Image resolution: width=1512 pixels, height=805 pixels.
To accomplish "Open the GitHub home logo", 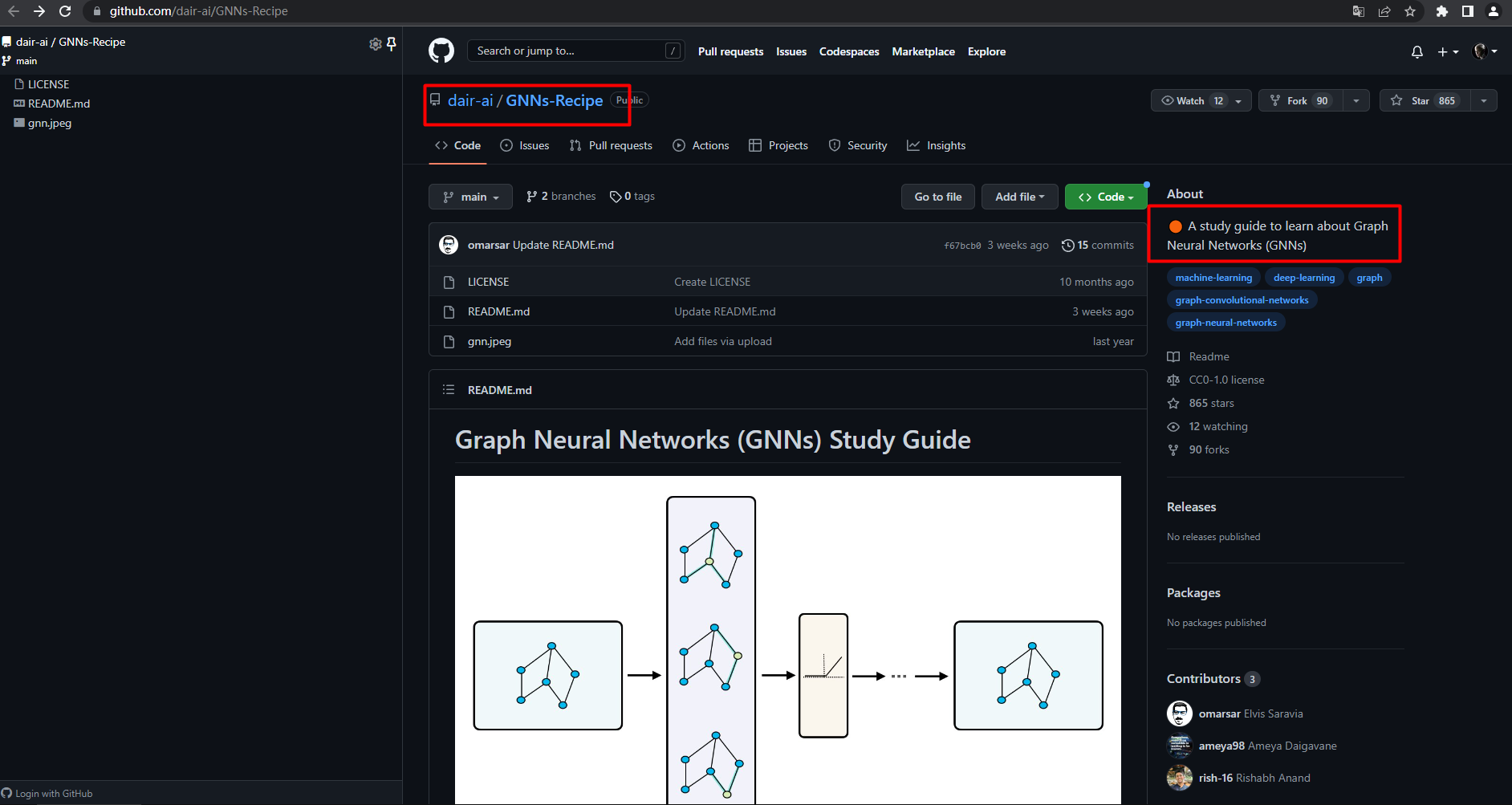I will [441, 51].
